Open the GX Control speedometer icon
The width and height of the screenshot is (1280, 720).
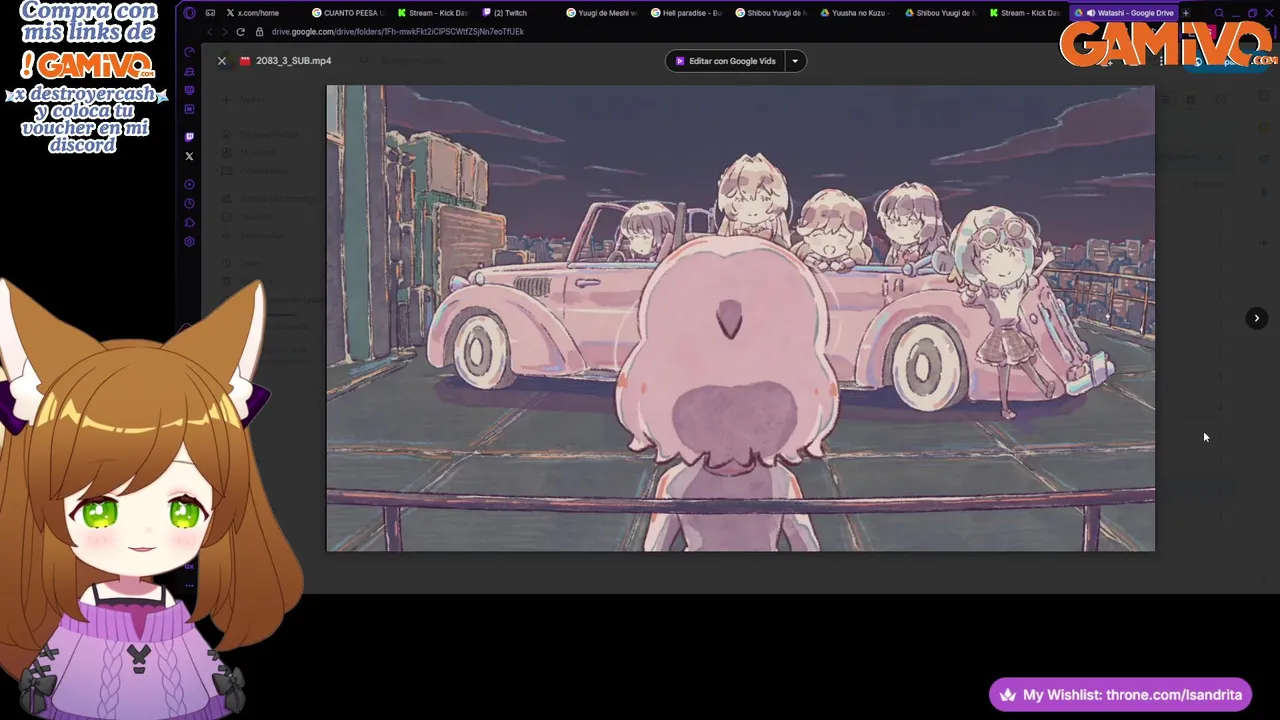[189, 52]
